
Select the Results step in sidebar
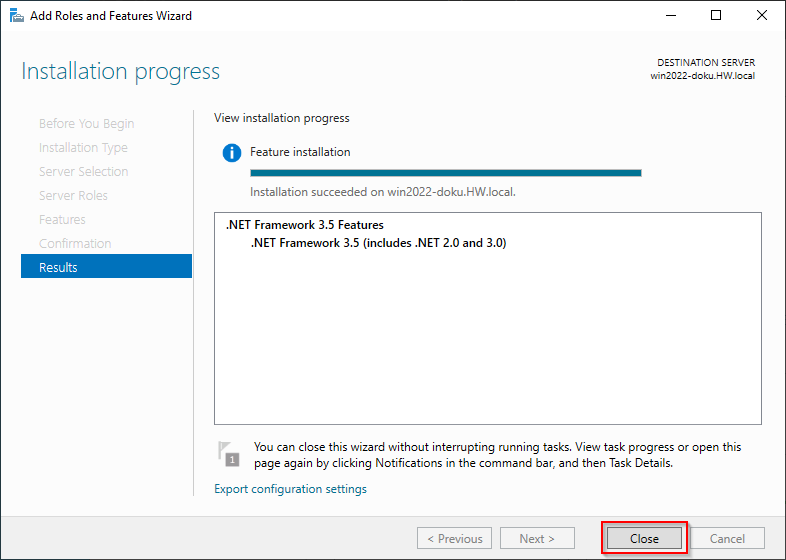(x=106, y=267)
